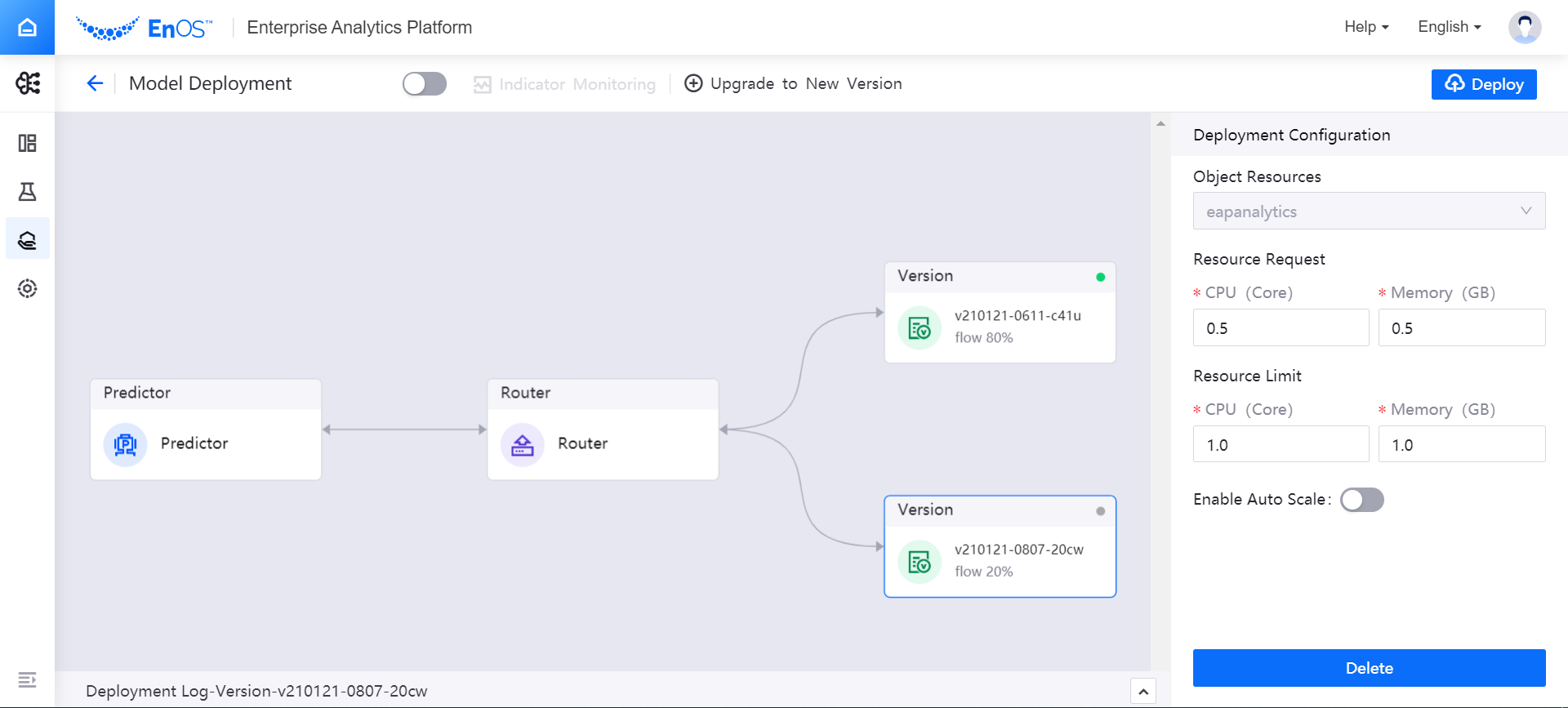
Task: Click the canvas scrollbar up arrow
Action: 1160,124
